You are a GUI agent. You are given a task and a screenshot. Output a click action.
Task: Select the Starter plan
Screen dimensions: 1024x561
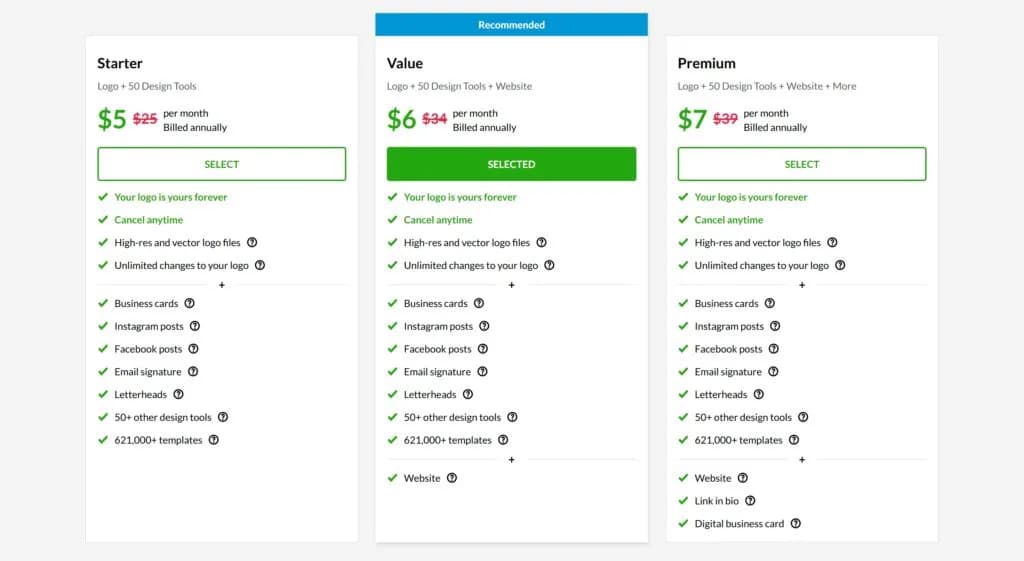click(x=221, y=164)
